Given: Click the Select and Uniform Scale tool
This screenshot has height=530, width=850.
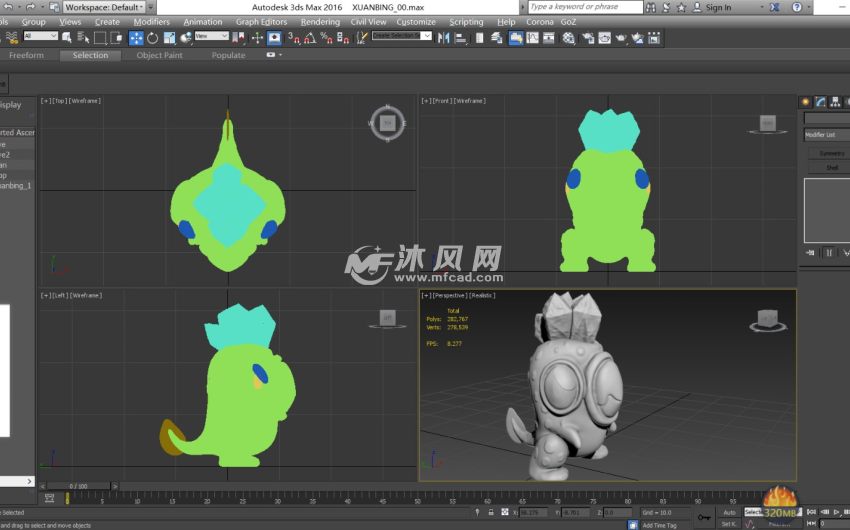Looking at the screenshot, I should click(168, 38).
